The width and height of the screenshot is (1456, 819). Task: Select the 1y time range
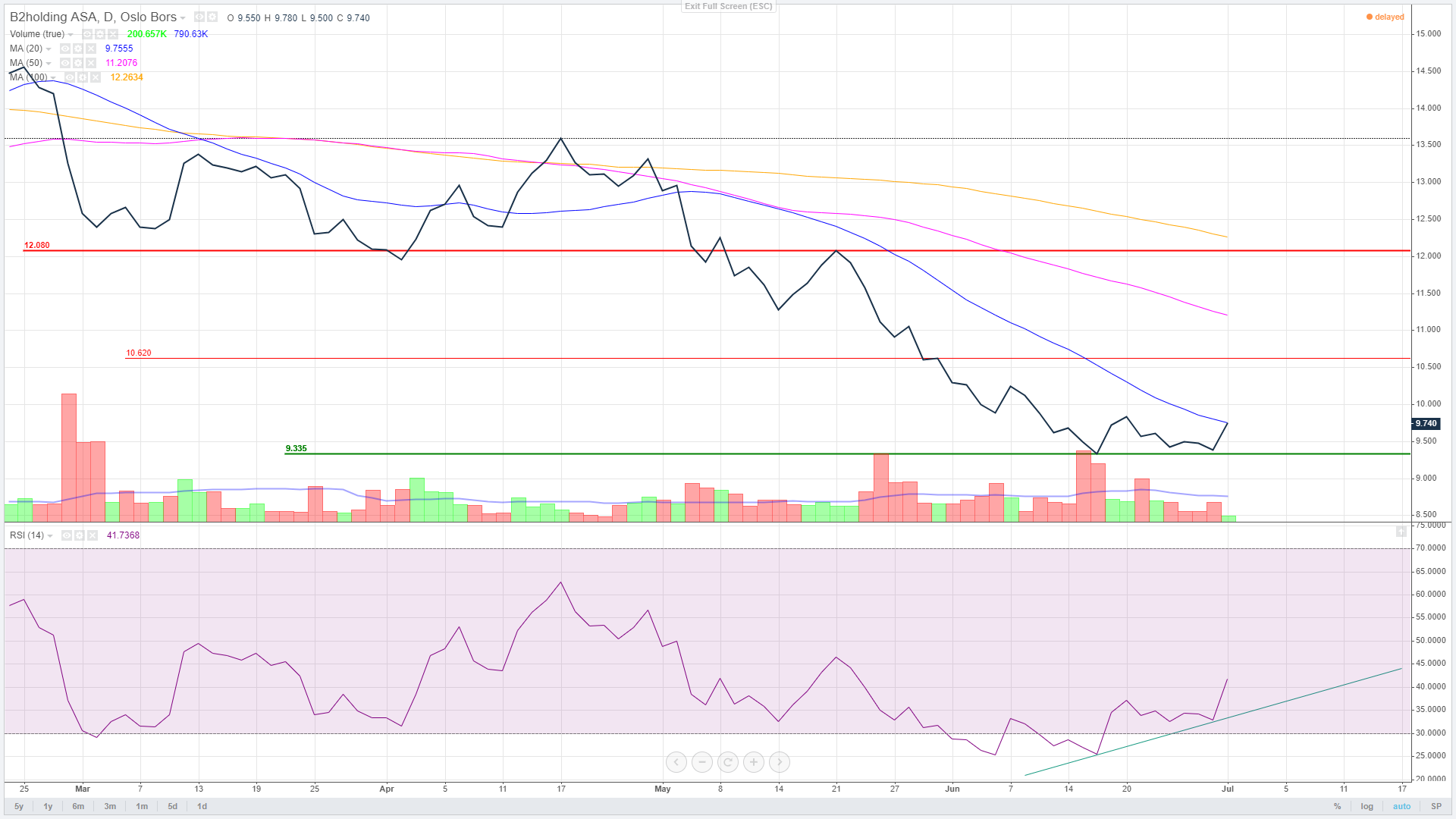pyautogui.click(x=48, y=806)
